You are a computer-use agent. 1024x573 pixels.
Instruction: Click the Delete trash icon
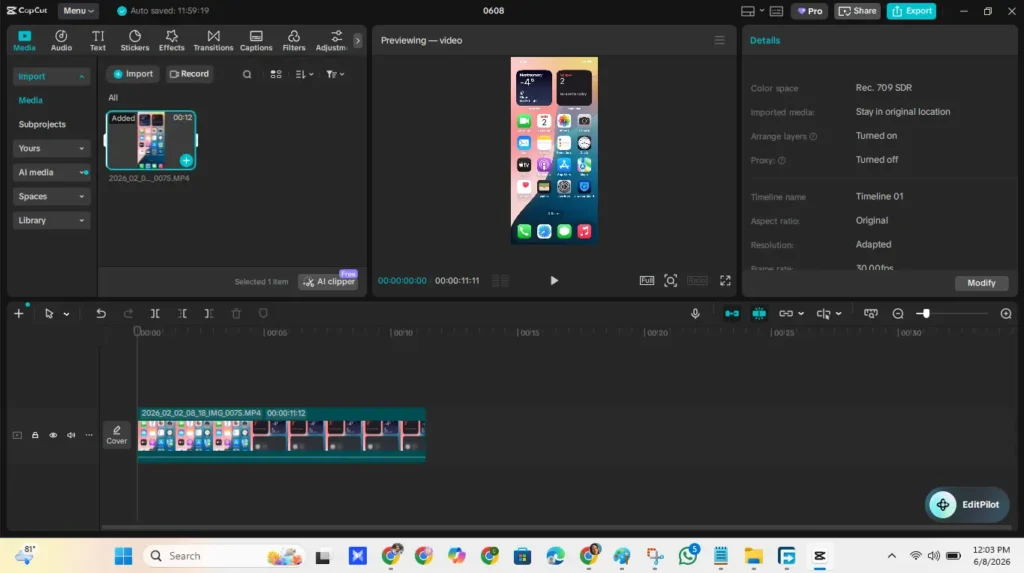coord(236,314)
